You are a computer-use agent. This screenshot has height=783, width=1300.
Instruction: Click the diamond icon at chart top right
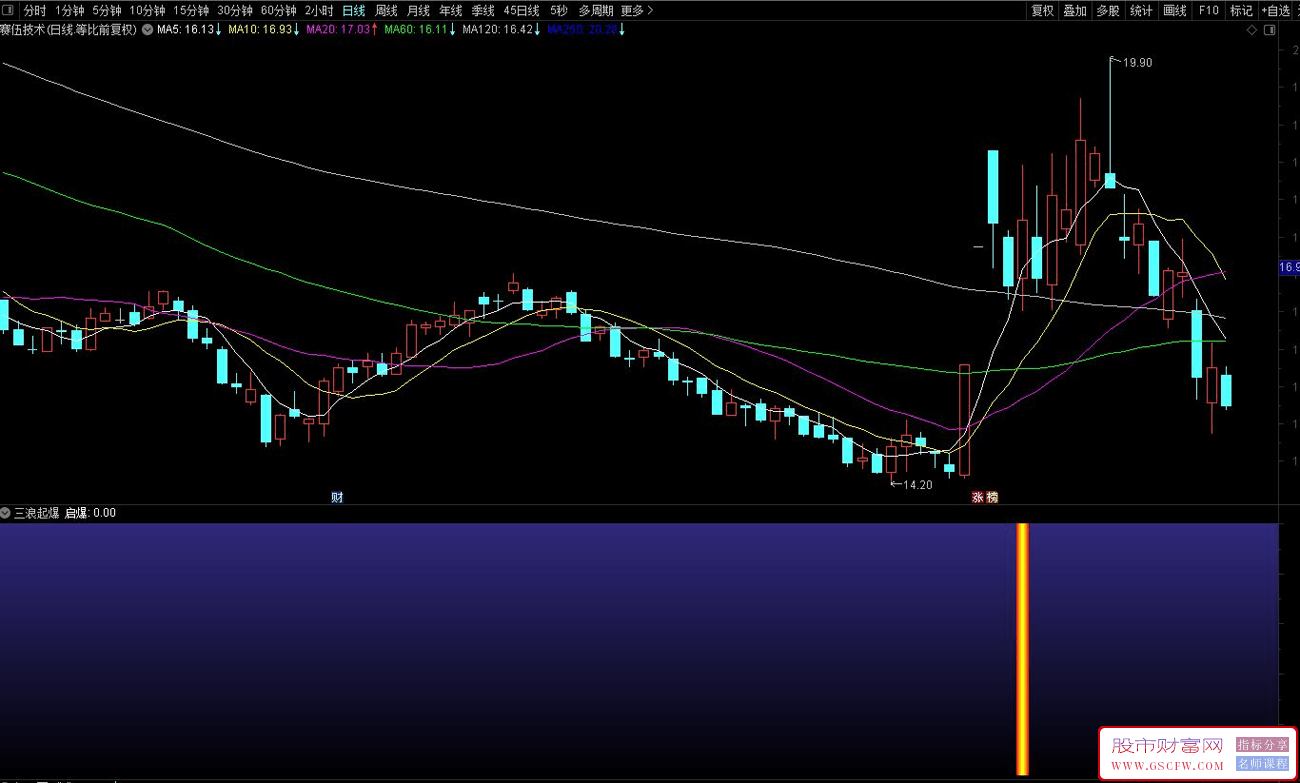click(1251, 31)
